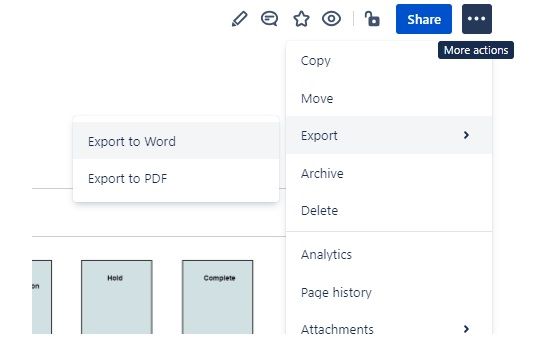Open Analytics from the actions menu

click(389, 255)
